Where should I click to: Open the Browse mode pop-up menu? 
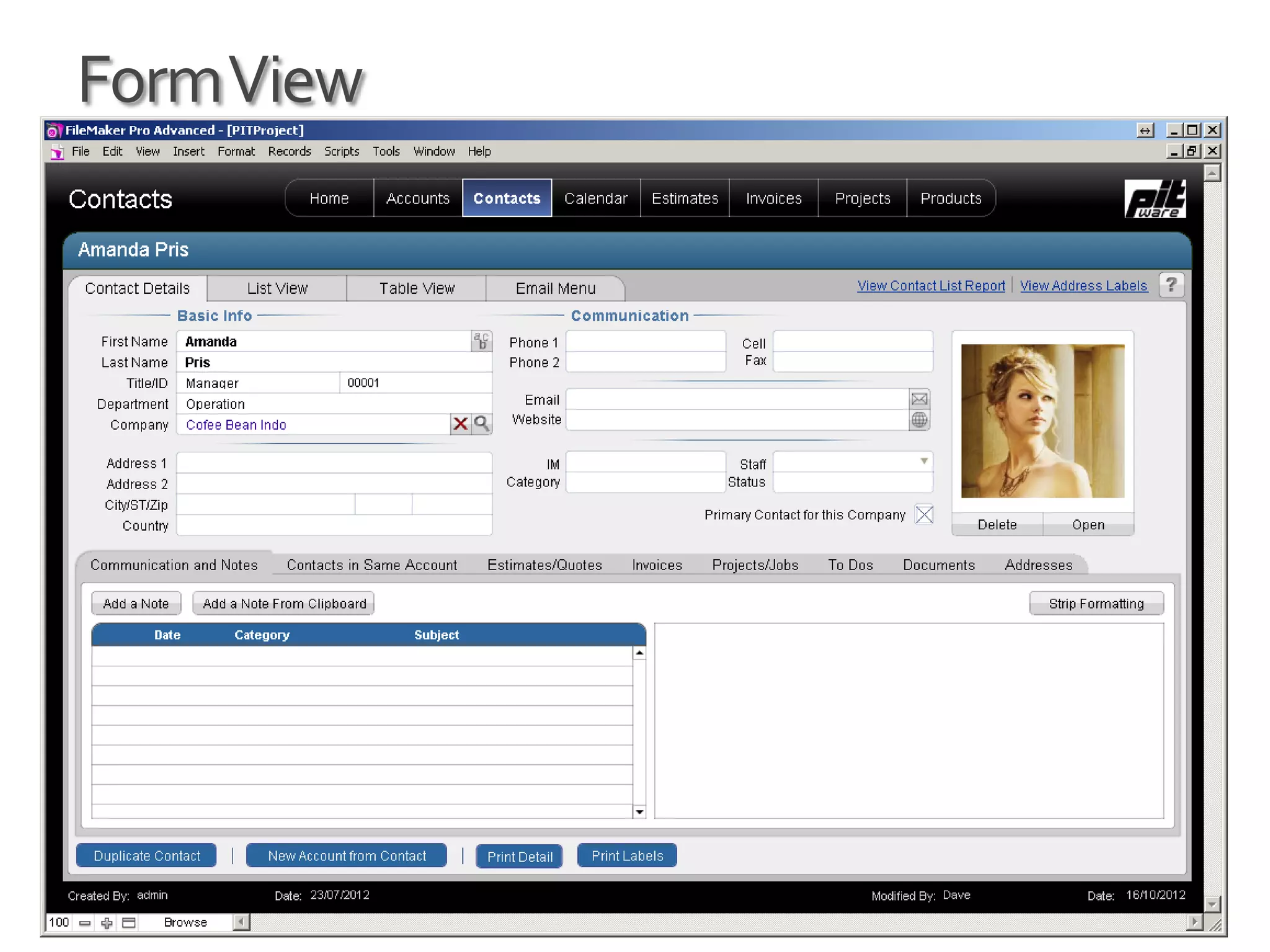click(185, 923)
